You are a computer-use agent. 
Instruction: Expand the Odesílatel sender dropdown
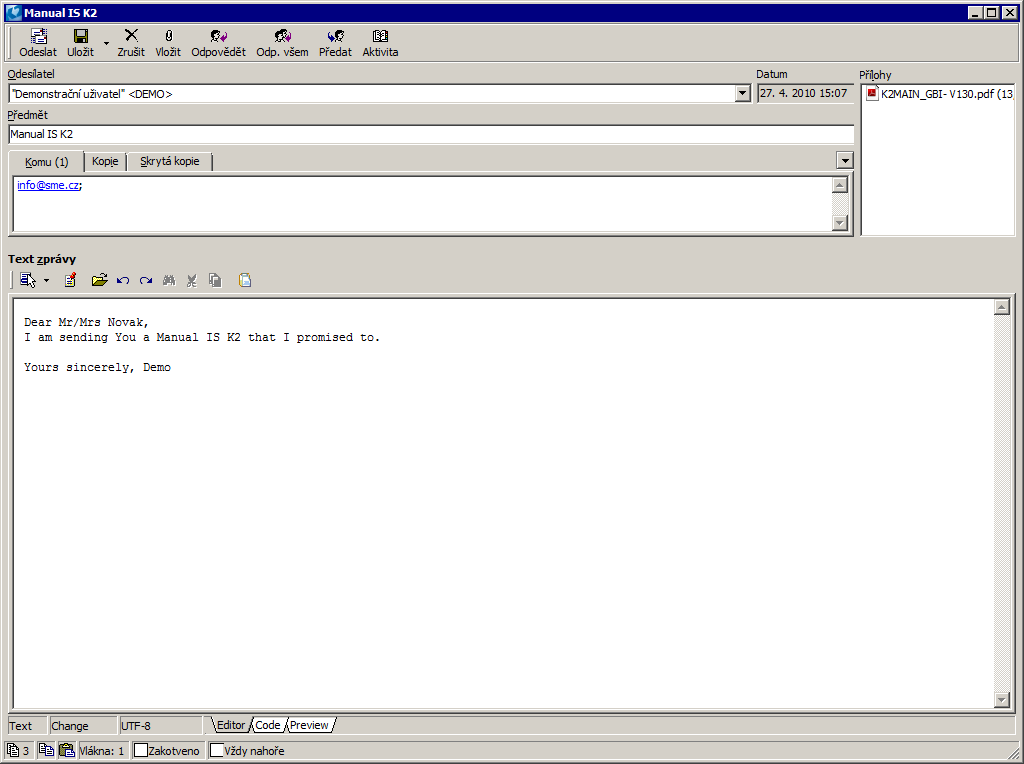742,94
